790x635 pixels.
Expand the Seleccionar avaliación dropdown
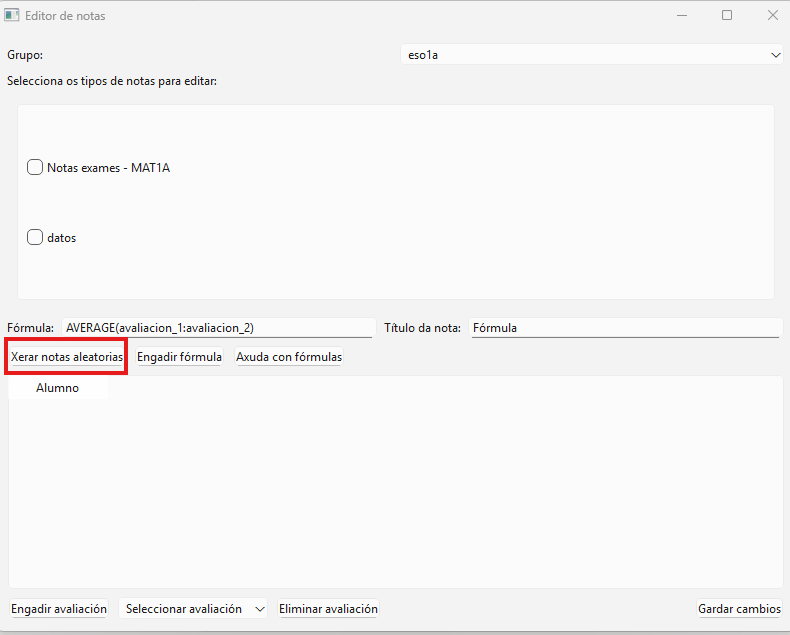193,609
